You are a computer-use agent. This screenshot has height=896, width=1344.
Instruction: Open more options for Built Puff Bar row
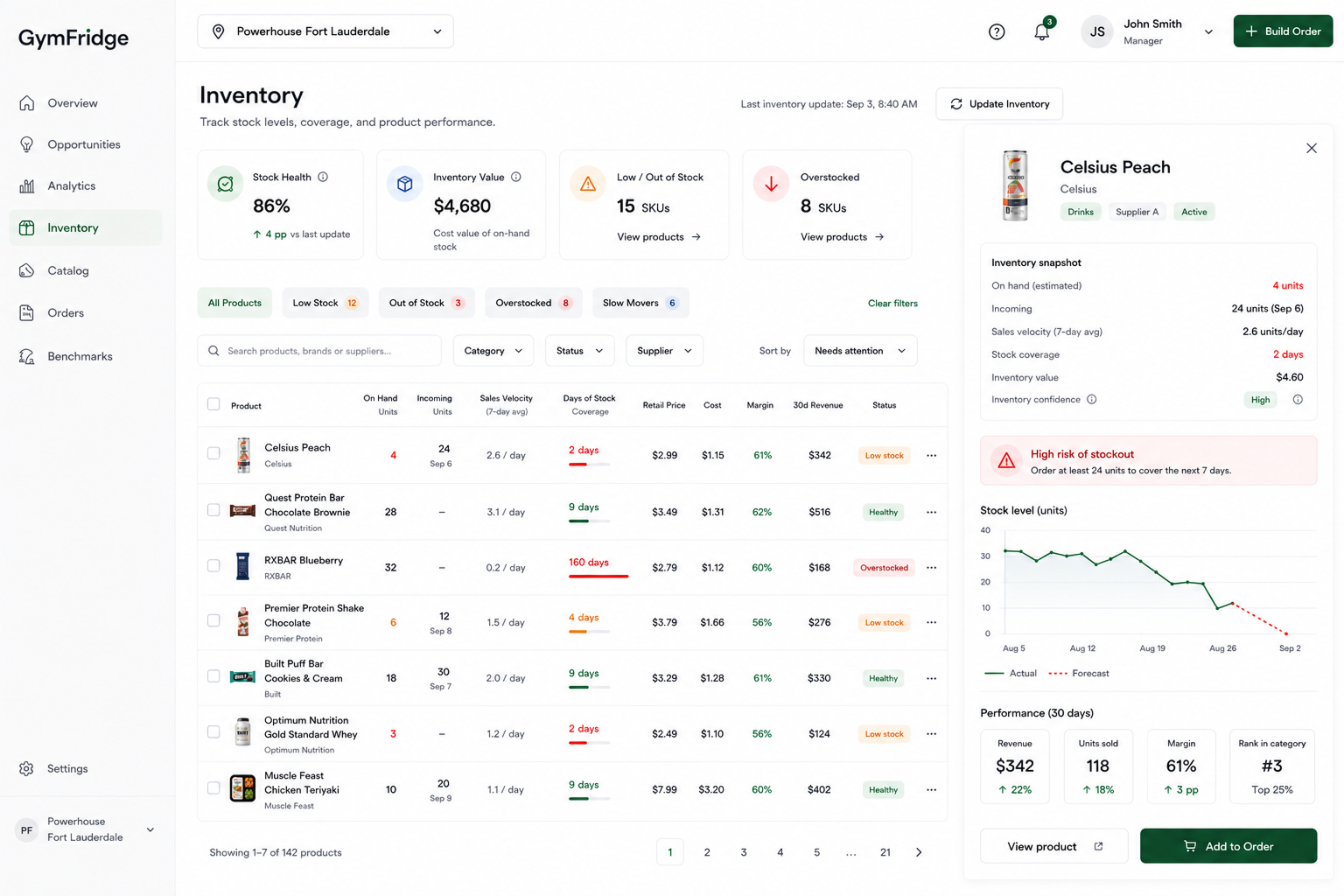pyautogui.click(x=931, y=678)
